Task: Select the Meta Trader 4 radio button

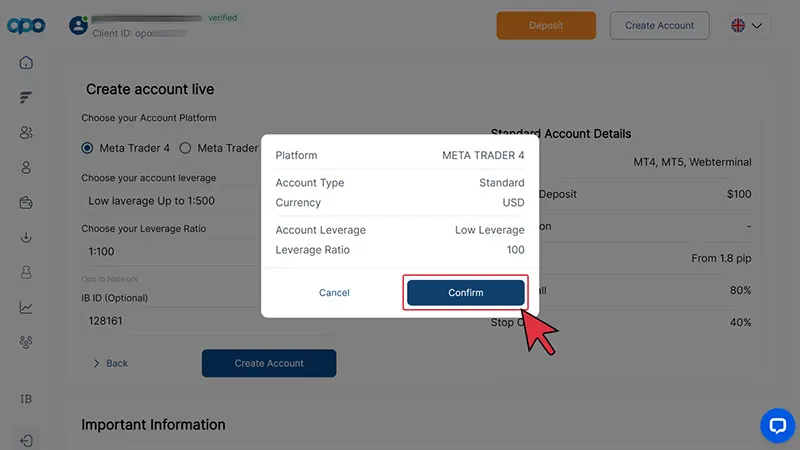Action: point(88,148)
